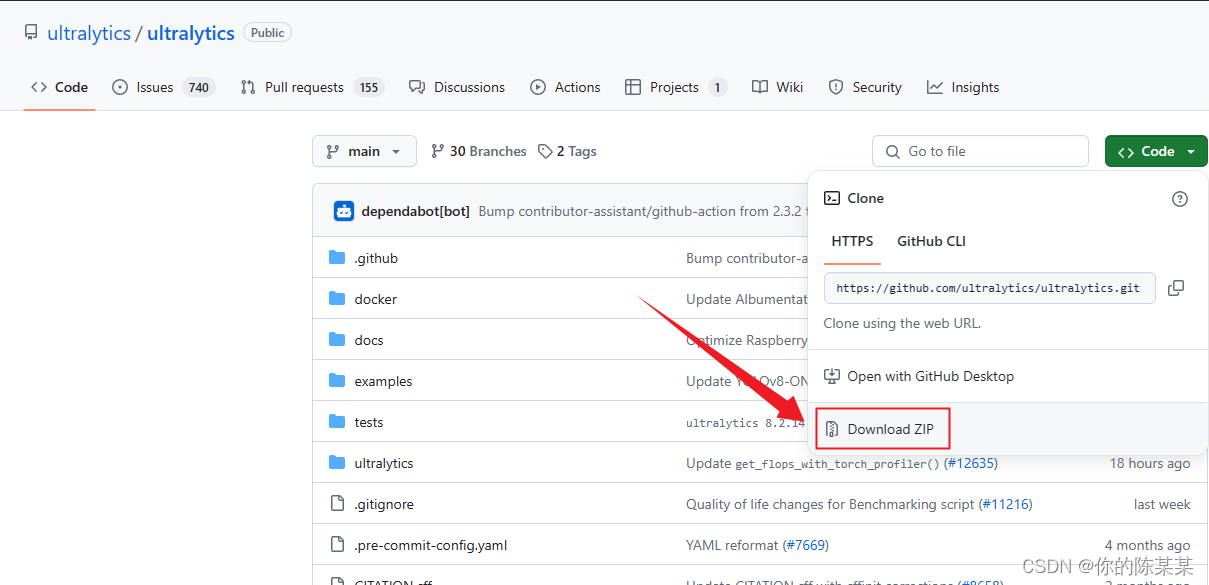Open the Issues tab
This screenshot has width=1209, height=585.
[163, 87]
